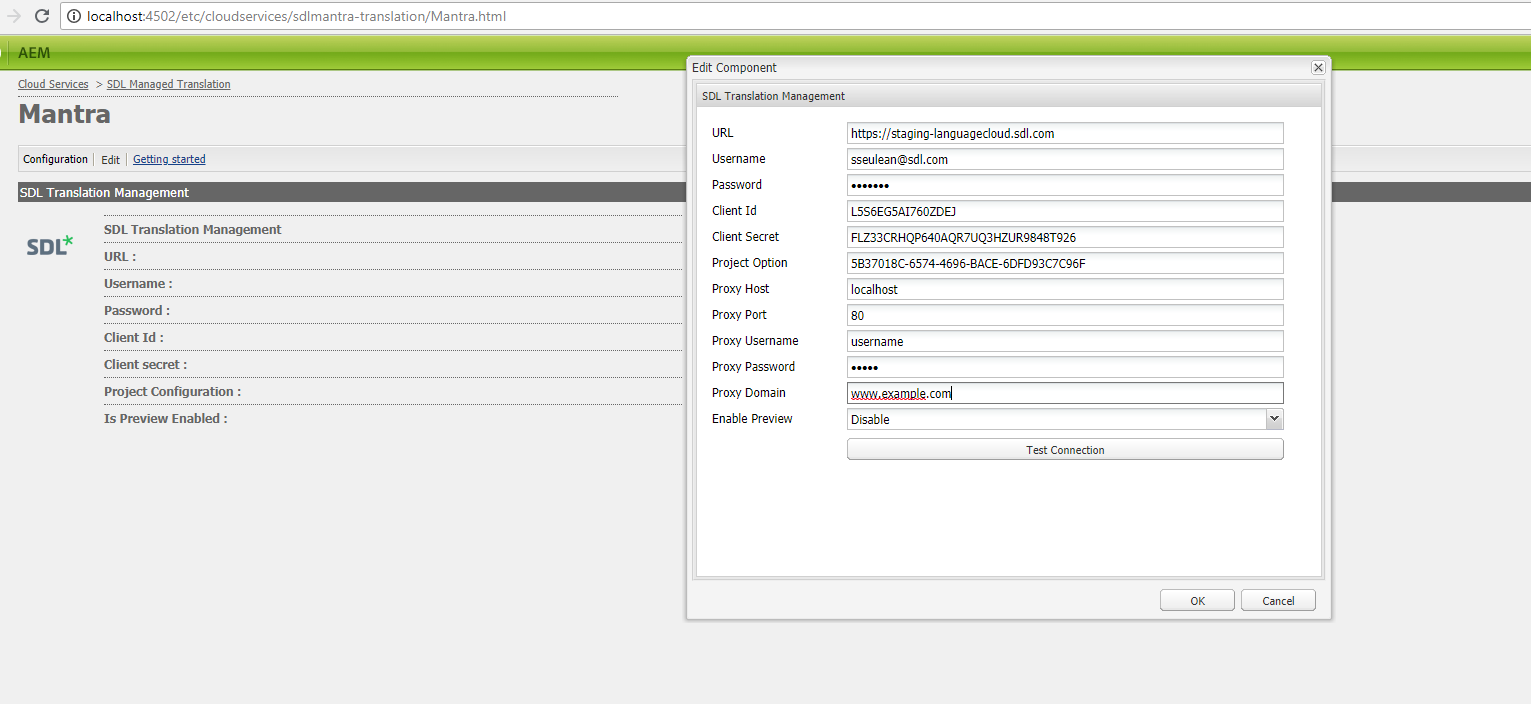The image size is (1531, 704).
Task: Open the Configuration tab
Action: coord(56,159)
